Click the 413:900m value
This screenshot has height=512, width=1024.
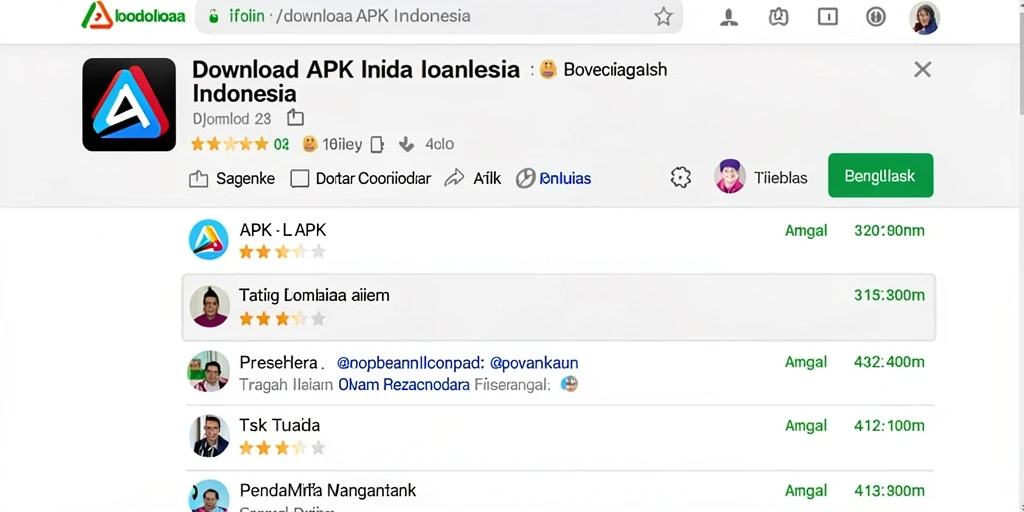point(889,490)
